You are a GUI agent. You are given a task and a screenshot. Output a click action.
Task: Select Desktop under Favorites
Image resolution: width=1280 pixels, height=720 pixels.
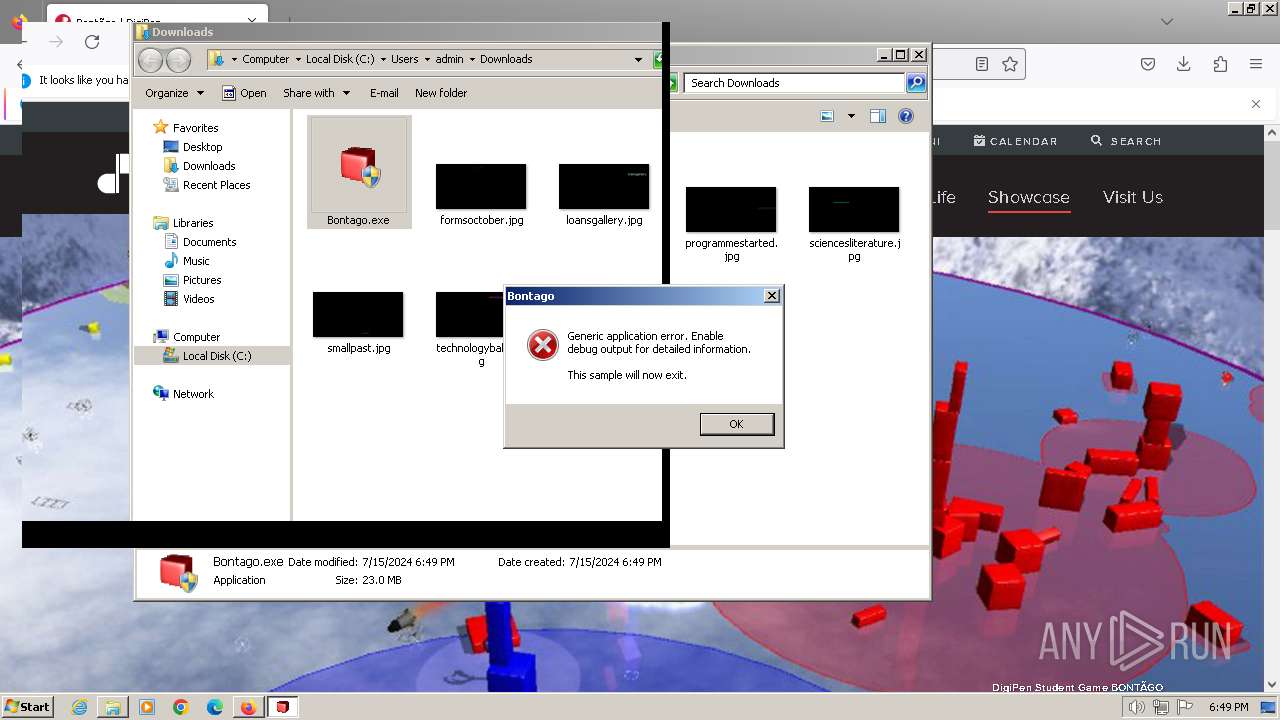[202, 147]
